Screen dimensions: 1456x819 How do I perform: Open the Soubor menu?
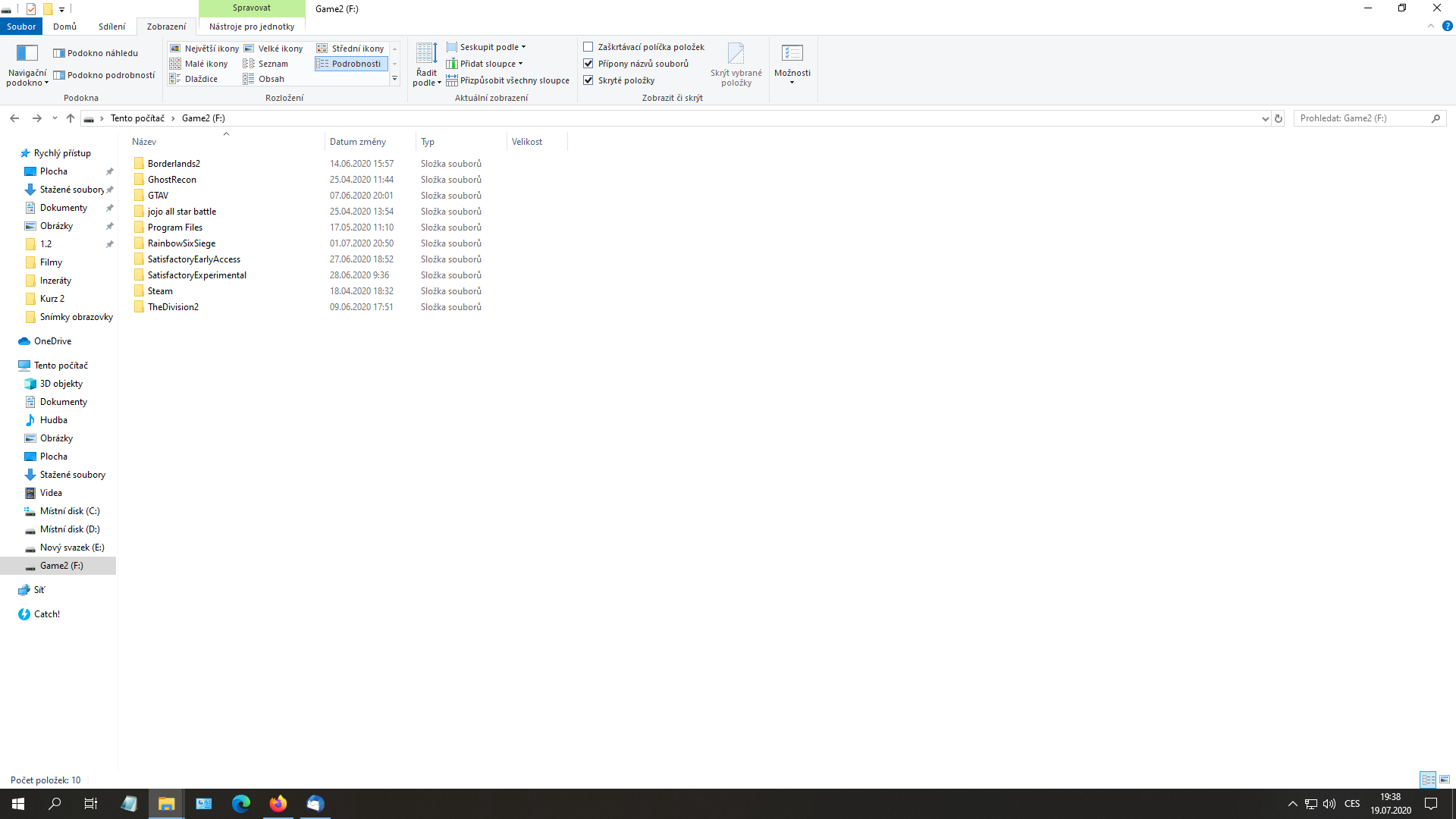click(21, 27)
